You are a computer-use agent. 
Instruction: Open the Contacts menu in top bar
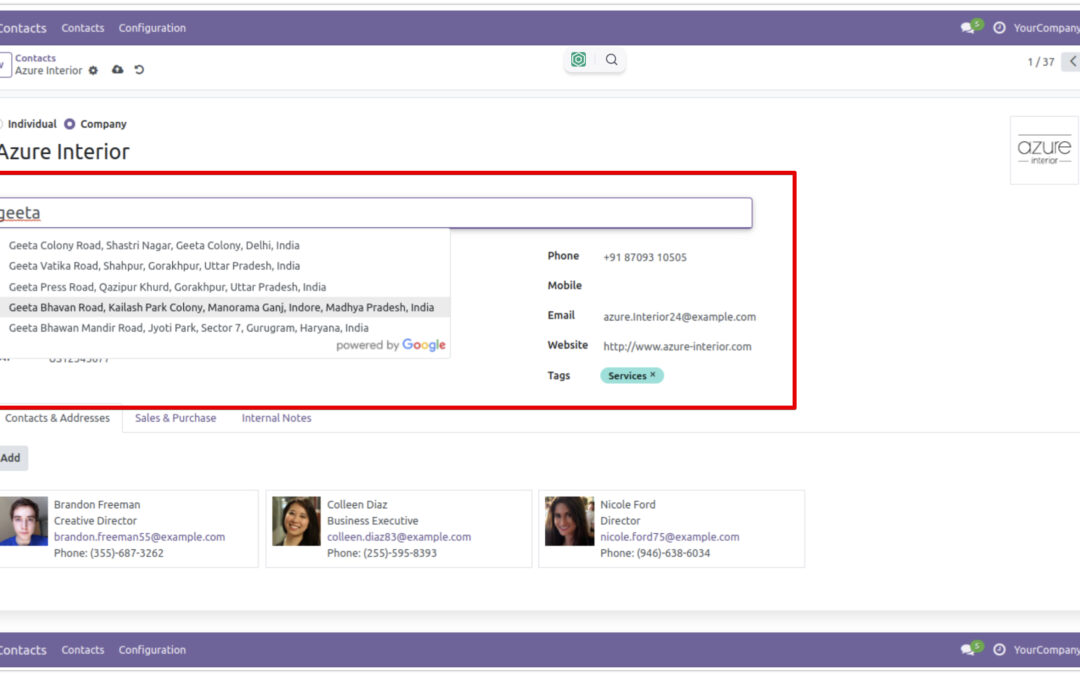coord(83,28)
